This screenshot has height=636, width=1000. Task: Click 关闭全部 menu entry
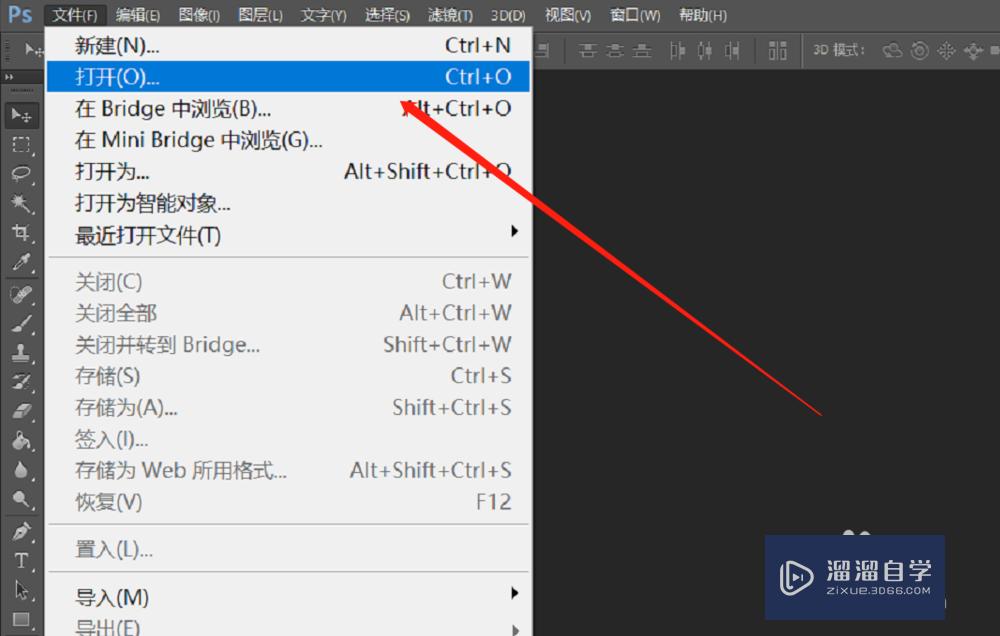[x=288, y=313]
